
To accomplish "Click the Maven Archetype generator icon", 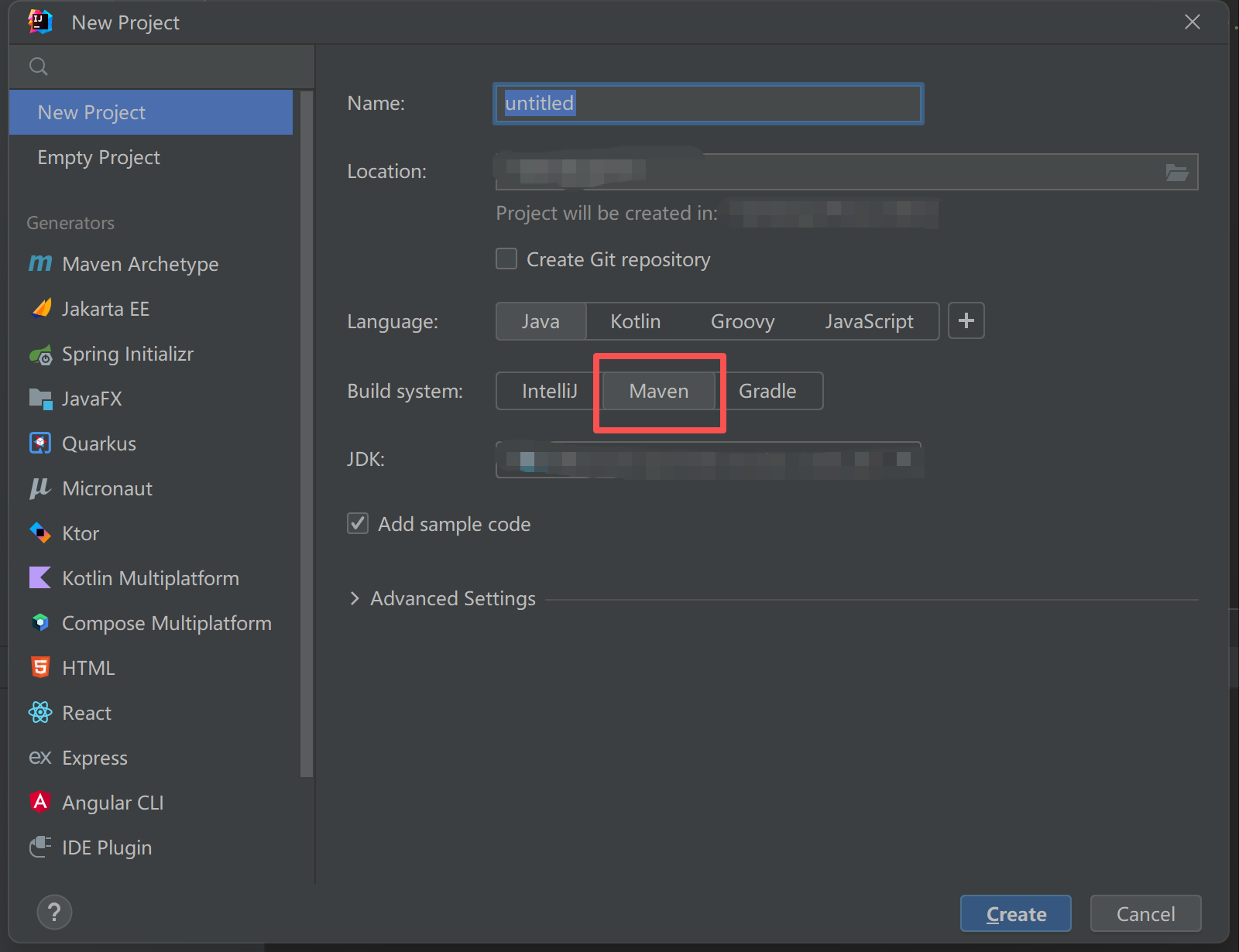I will [x=40, y=264].
